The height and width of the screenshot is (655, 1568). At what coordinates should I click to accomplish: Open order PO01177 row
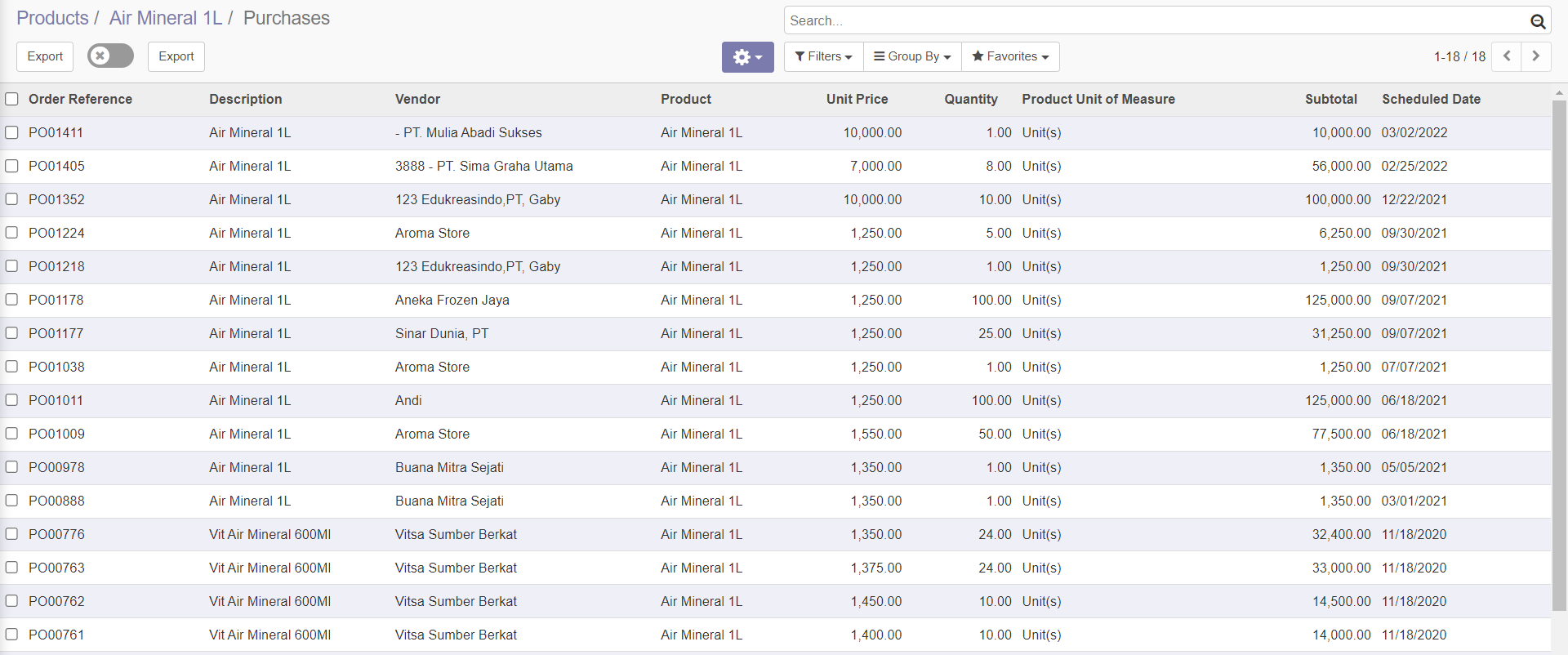(776, 333)
